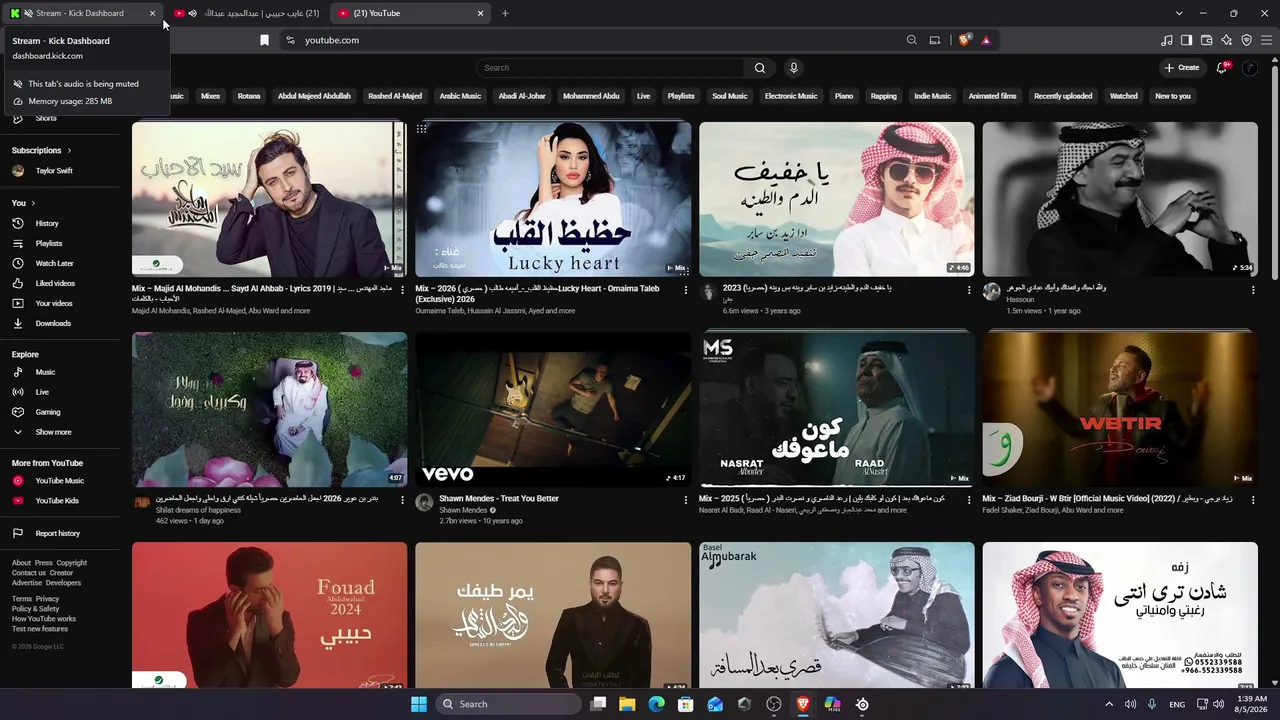The height and width of the screenshot is (720, 1280).
Task: Open the tab search dropdown arrow
Action: coord(1179,13)
